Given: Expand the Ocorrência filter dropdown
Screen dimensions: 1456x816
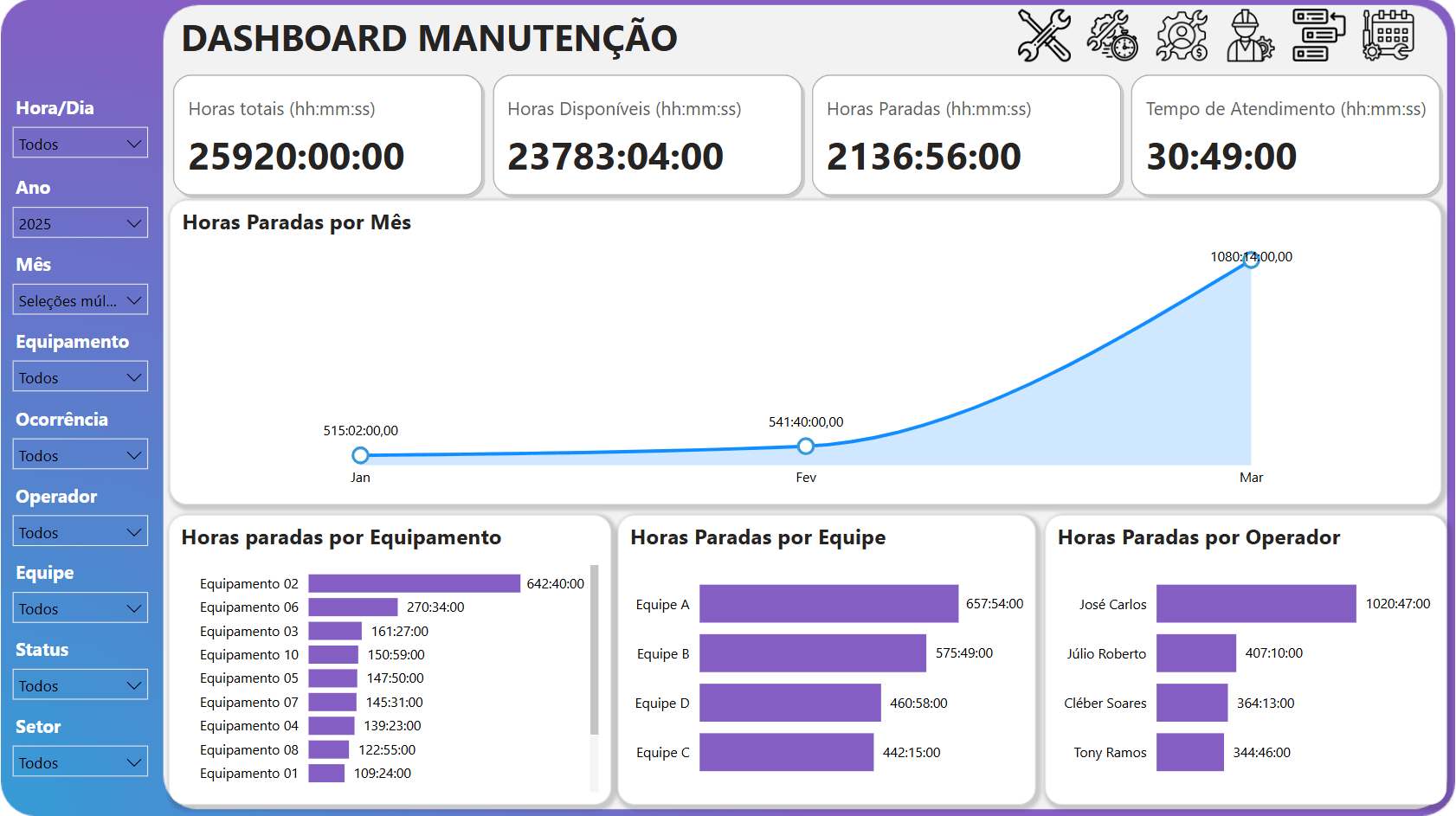Looking at the screenshot, I should click(x=81, y=455).
